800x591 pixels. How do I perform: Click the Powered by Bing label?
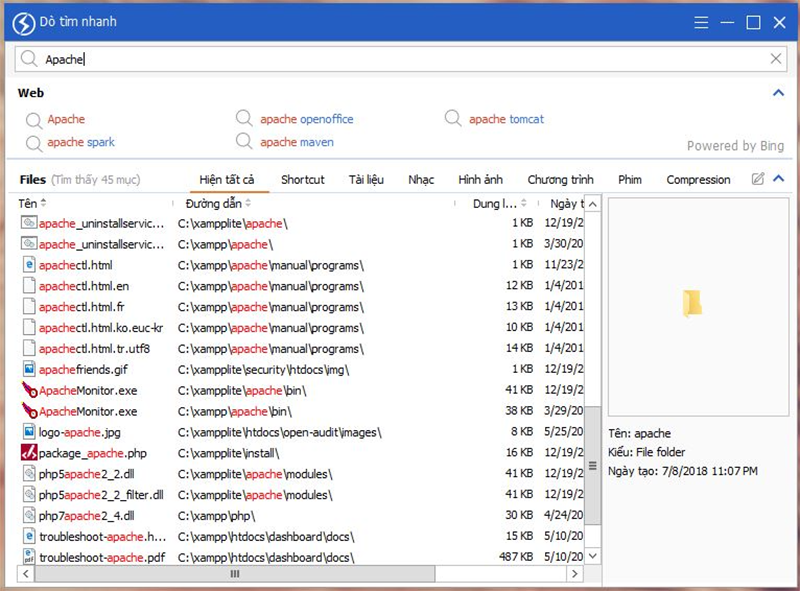click(735, 146)
